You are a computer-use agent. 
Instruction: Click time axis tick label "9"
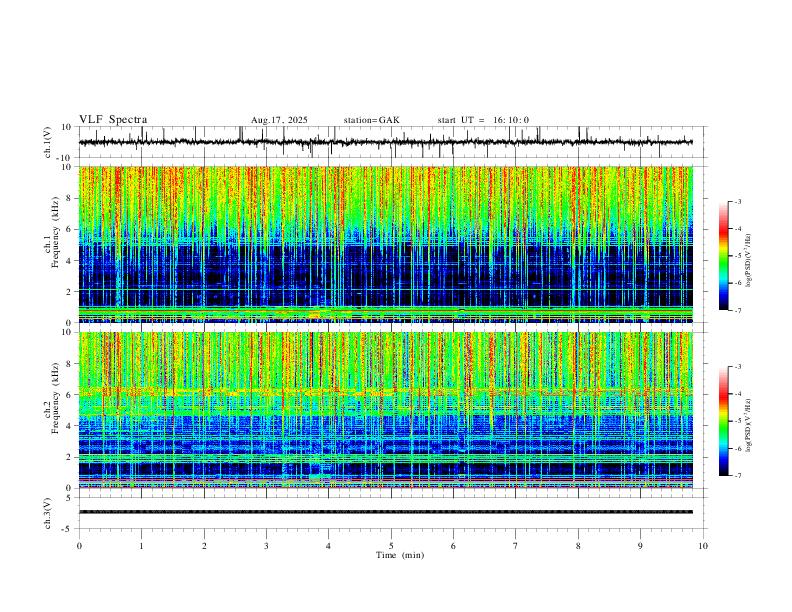click(640, 546)
